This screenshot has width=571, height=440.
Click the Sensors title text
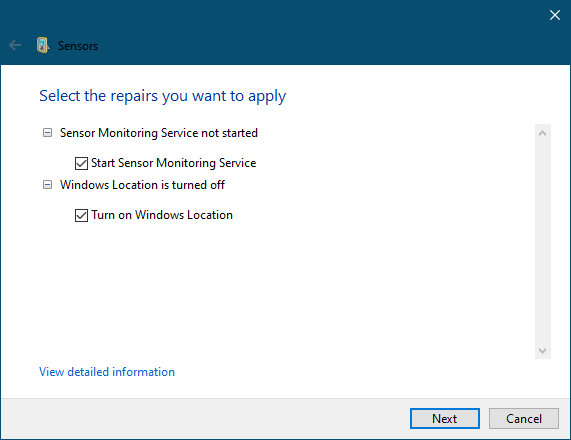[78, 46]
